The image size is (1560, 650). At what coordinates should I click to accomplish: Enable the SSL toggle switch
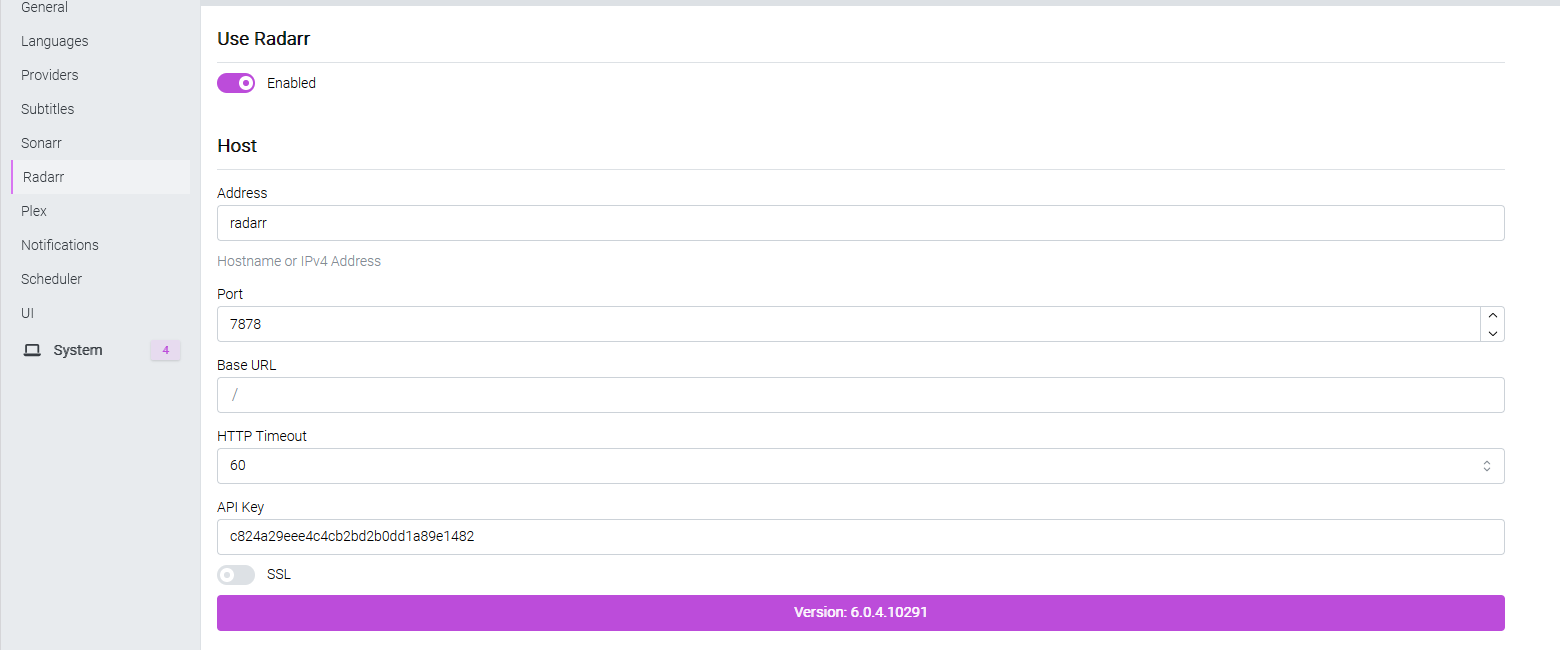(236, 575)
